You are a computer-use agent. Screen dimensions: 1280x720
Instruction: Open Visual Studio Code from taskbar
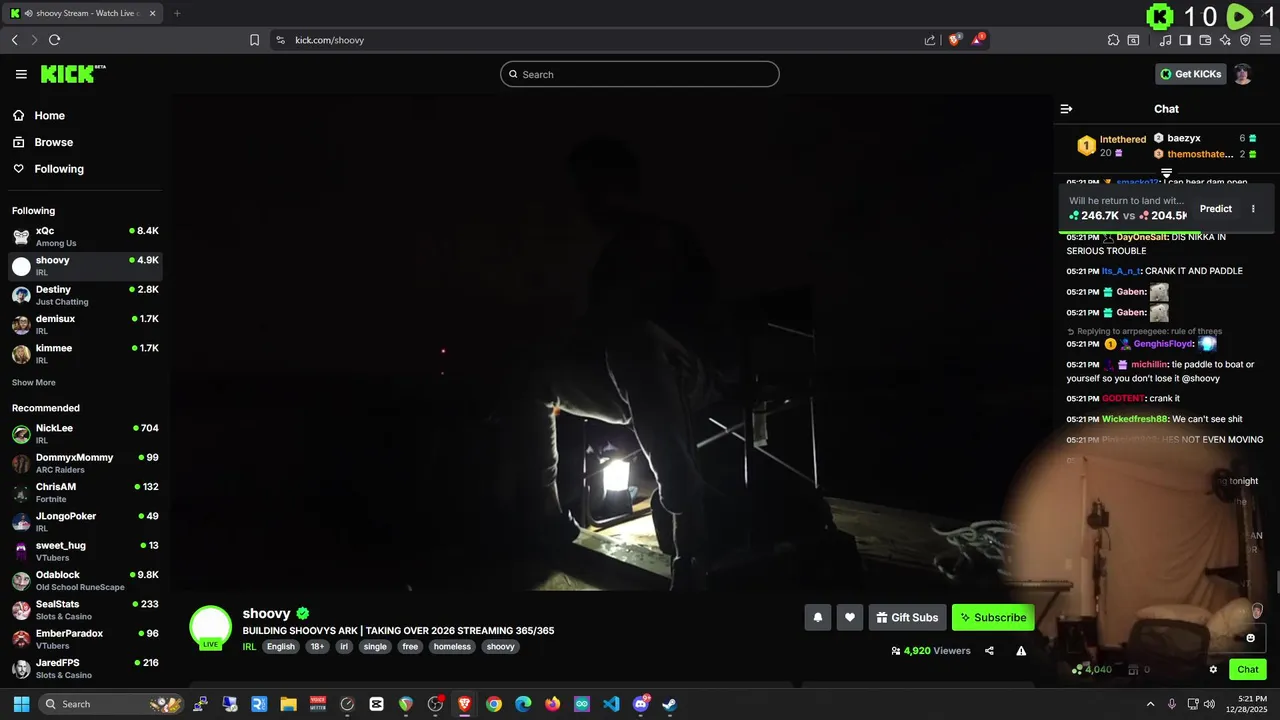tap(611, 704)
